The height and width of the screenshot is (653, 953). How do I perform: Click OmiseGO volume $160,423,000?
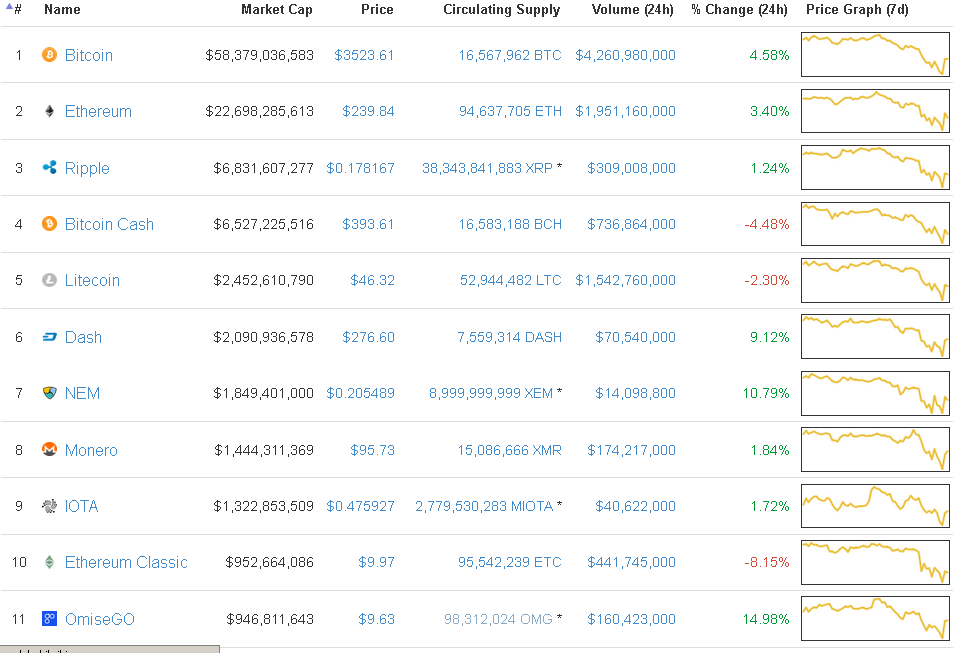click(x=631, y=619)
